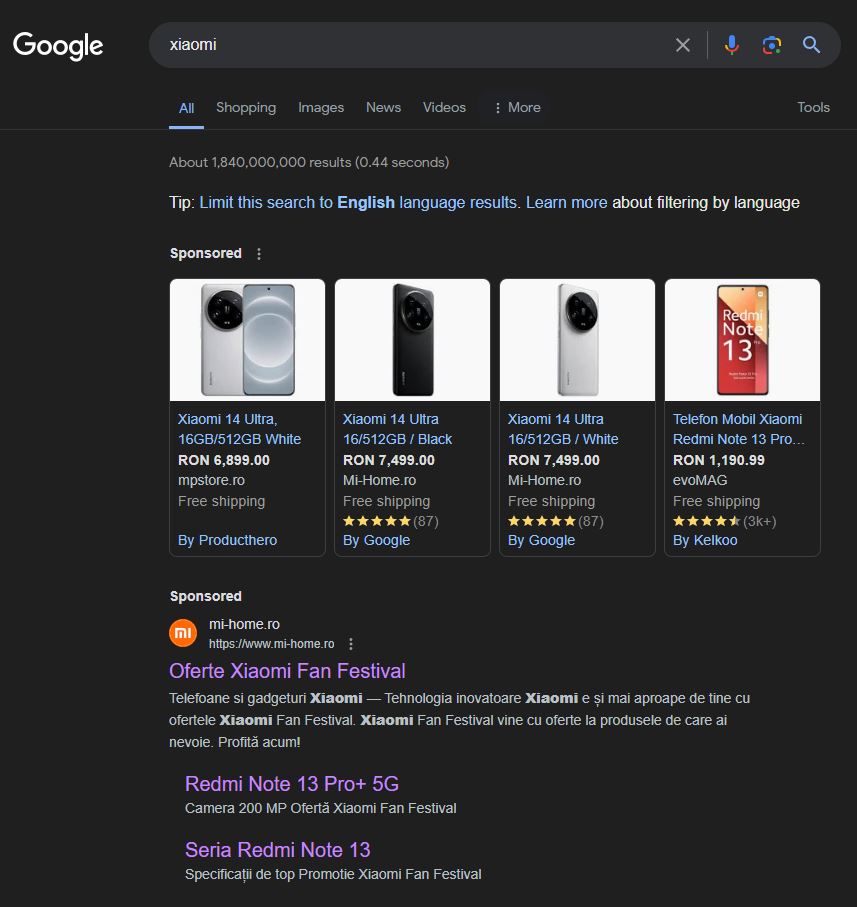Open the Xiaomi 14 Ultra white and grey phone image
The width and height of the screenshot is (857, 907).
248,340
